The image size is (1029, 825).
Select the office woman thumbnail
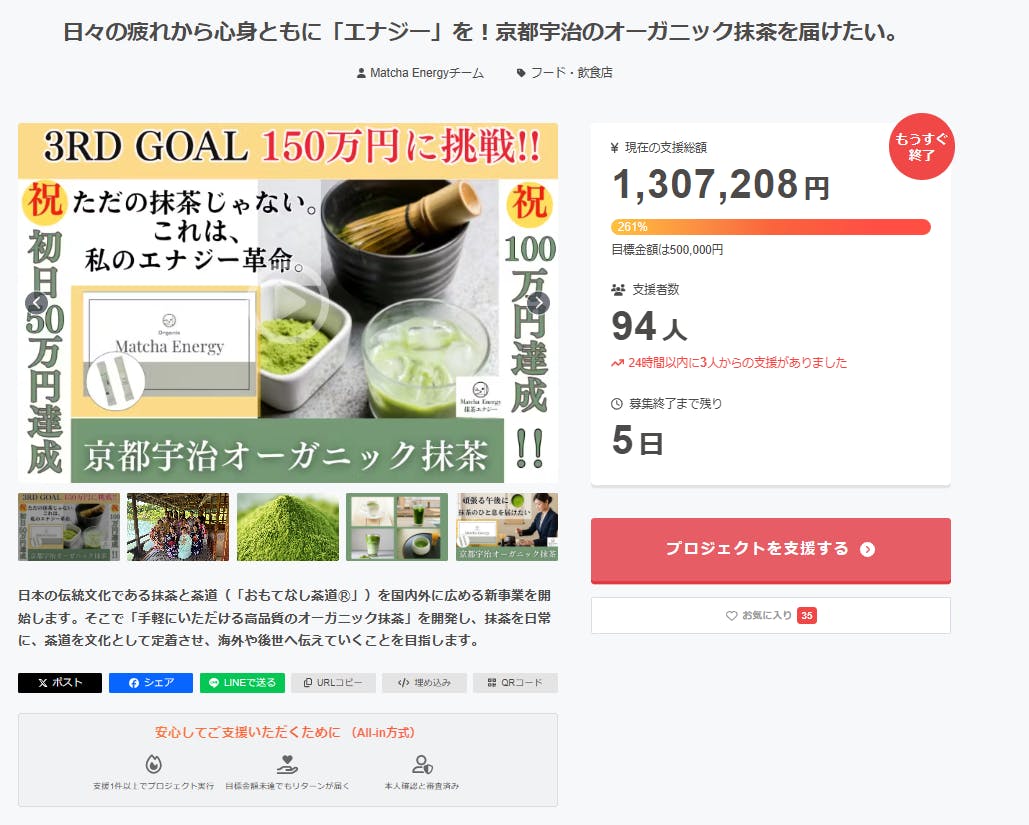507,527
